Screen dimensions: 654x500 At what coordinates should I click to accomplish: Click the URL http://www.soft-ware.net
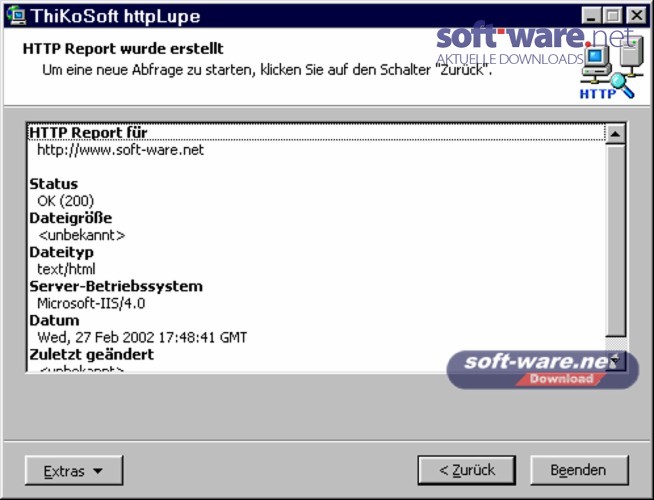click(x=121, y=150)
